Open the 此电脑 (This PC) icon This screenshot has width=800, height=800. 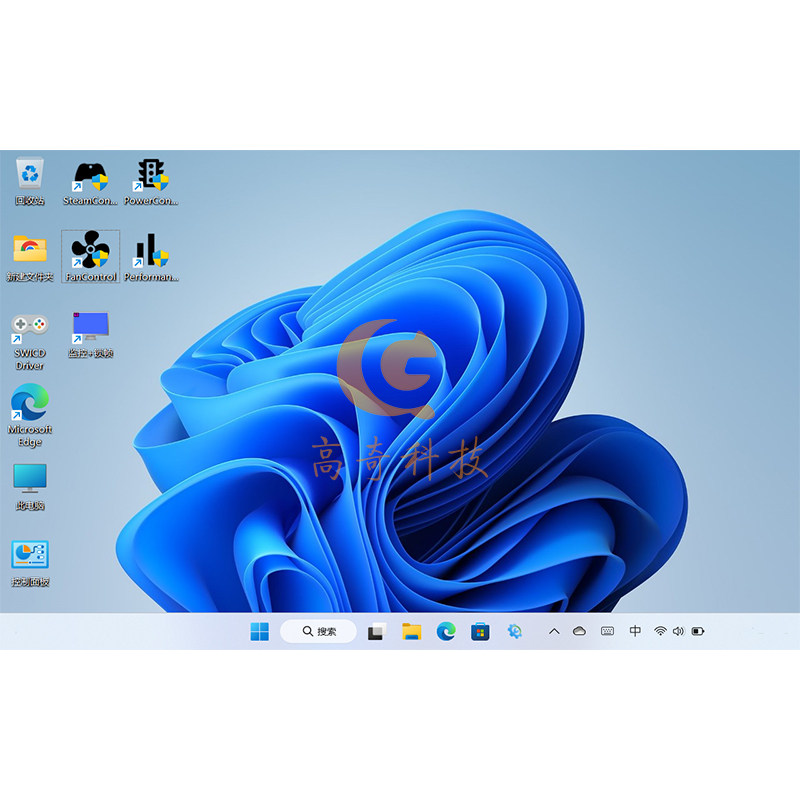30,486
